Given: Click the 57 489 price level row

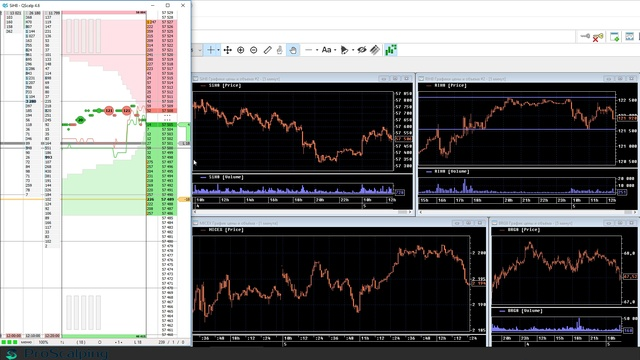Looking at the screenshot, I should [167, 199].
